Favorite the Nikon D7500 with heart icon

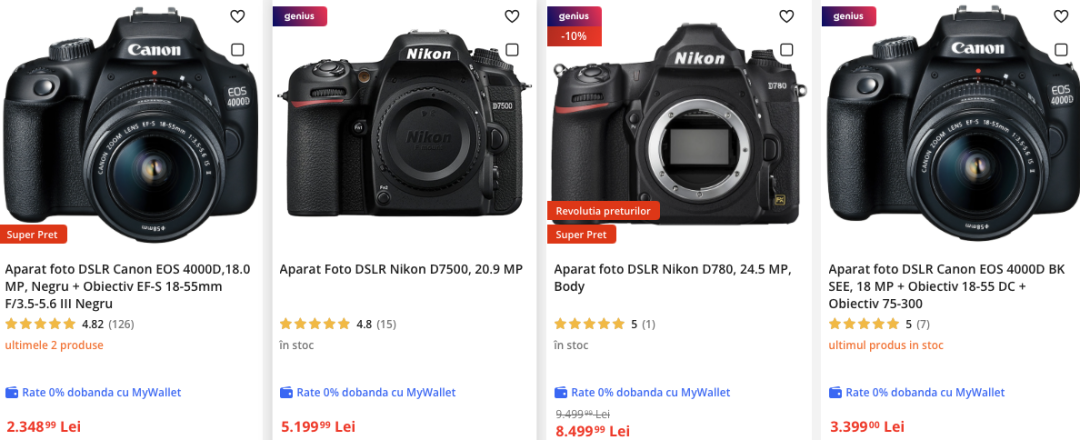512,16
